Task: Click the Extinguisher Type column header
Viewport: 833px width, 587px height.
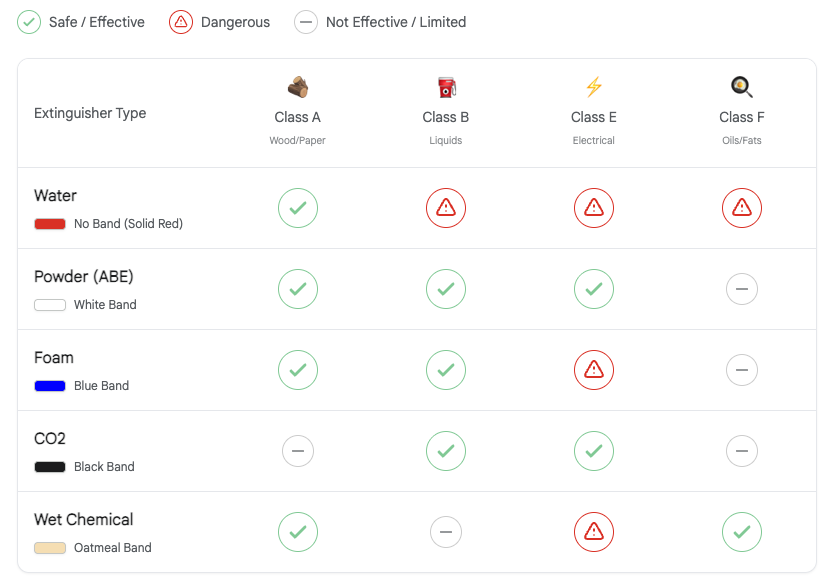Action: tap(90, 113)
